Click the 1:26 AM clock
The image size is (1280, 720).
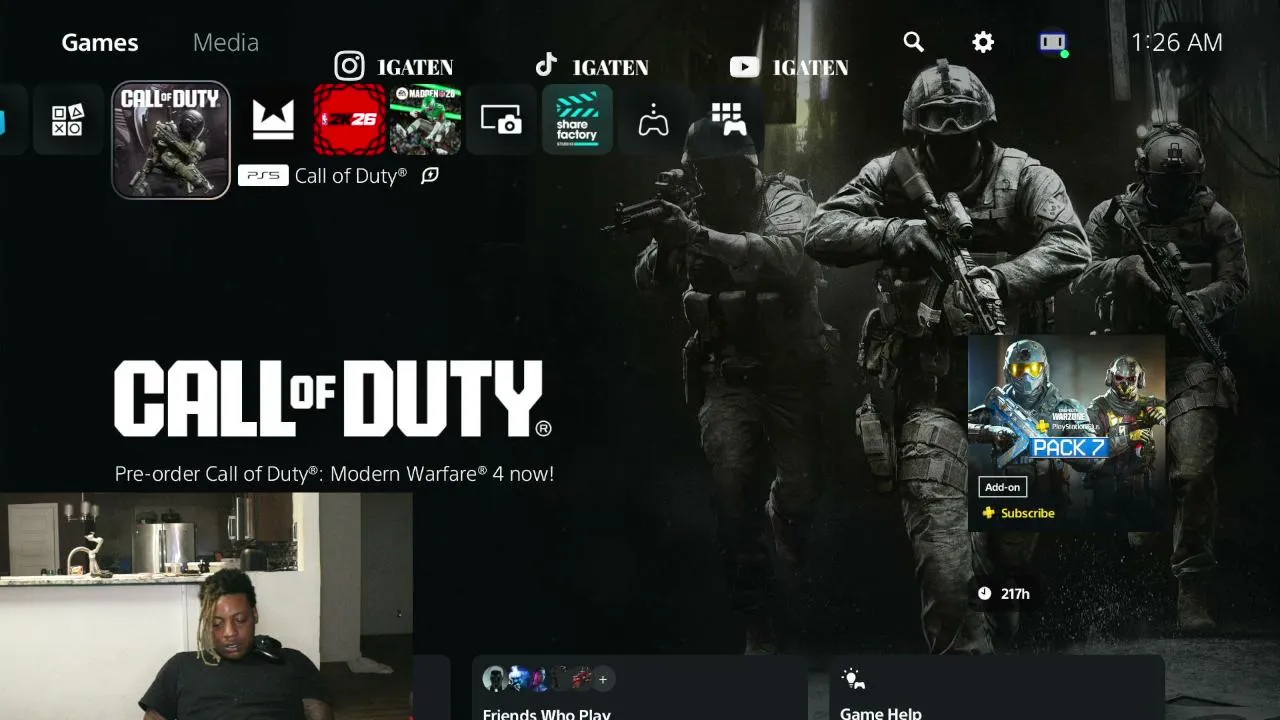point(1176,42)
